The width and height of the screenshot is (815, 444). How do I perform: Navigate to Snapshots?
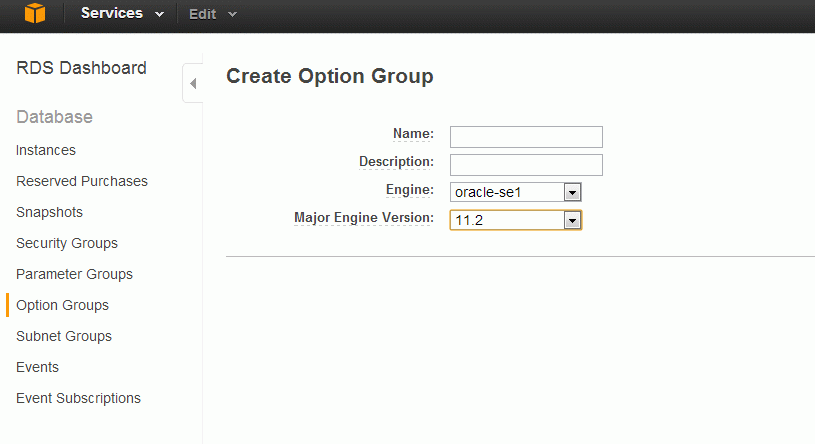tap(49, 212)
